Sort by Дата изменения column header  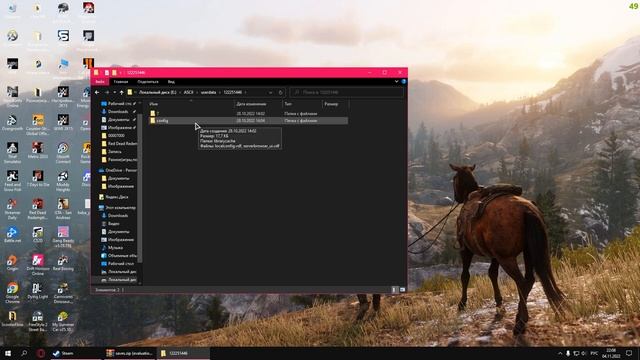pos(258,104)
